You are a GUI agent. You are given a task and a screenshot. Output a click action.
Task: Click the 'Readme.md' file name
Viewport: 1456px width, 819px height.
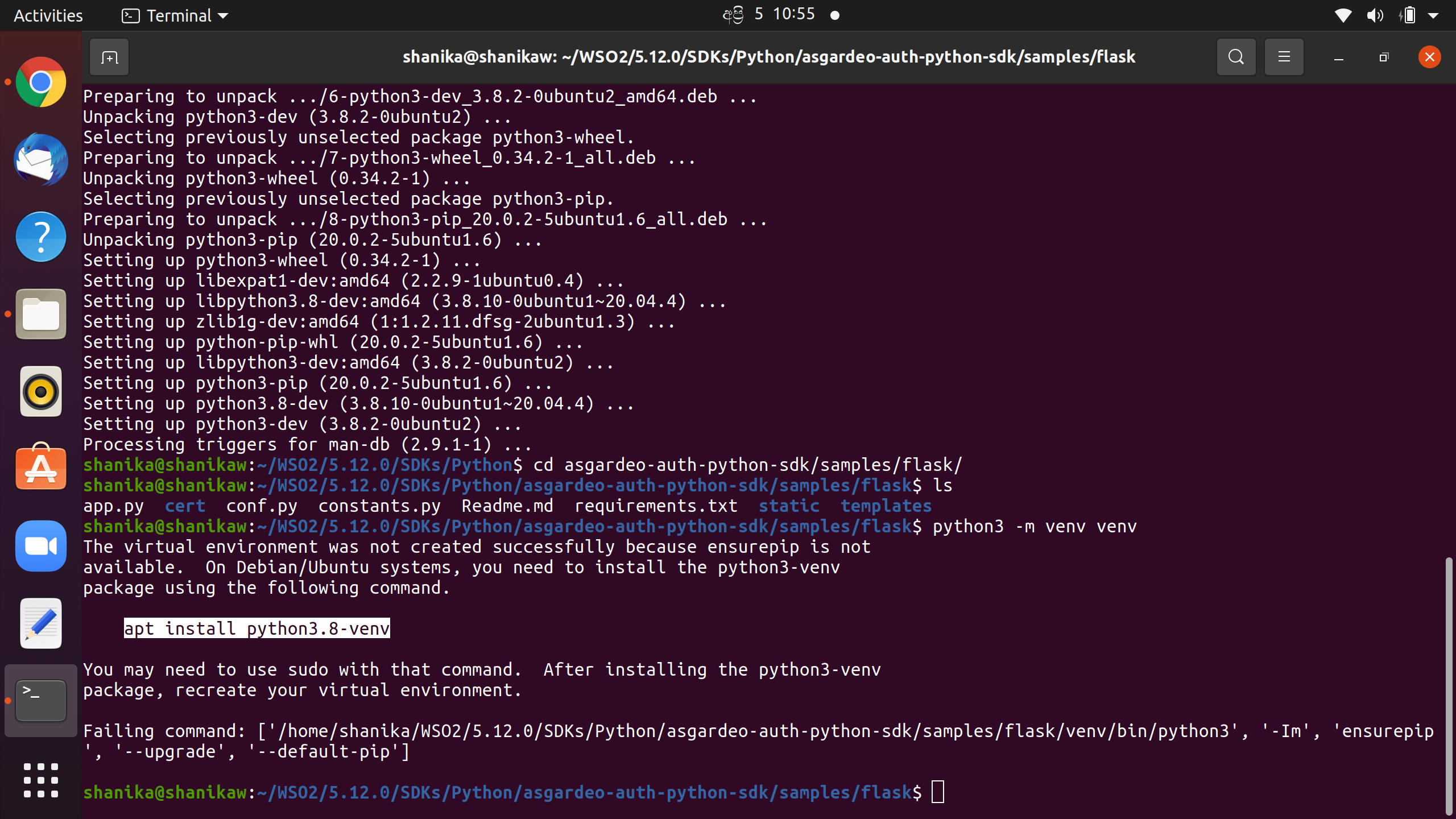coord(507,506)
